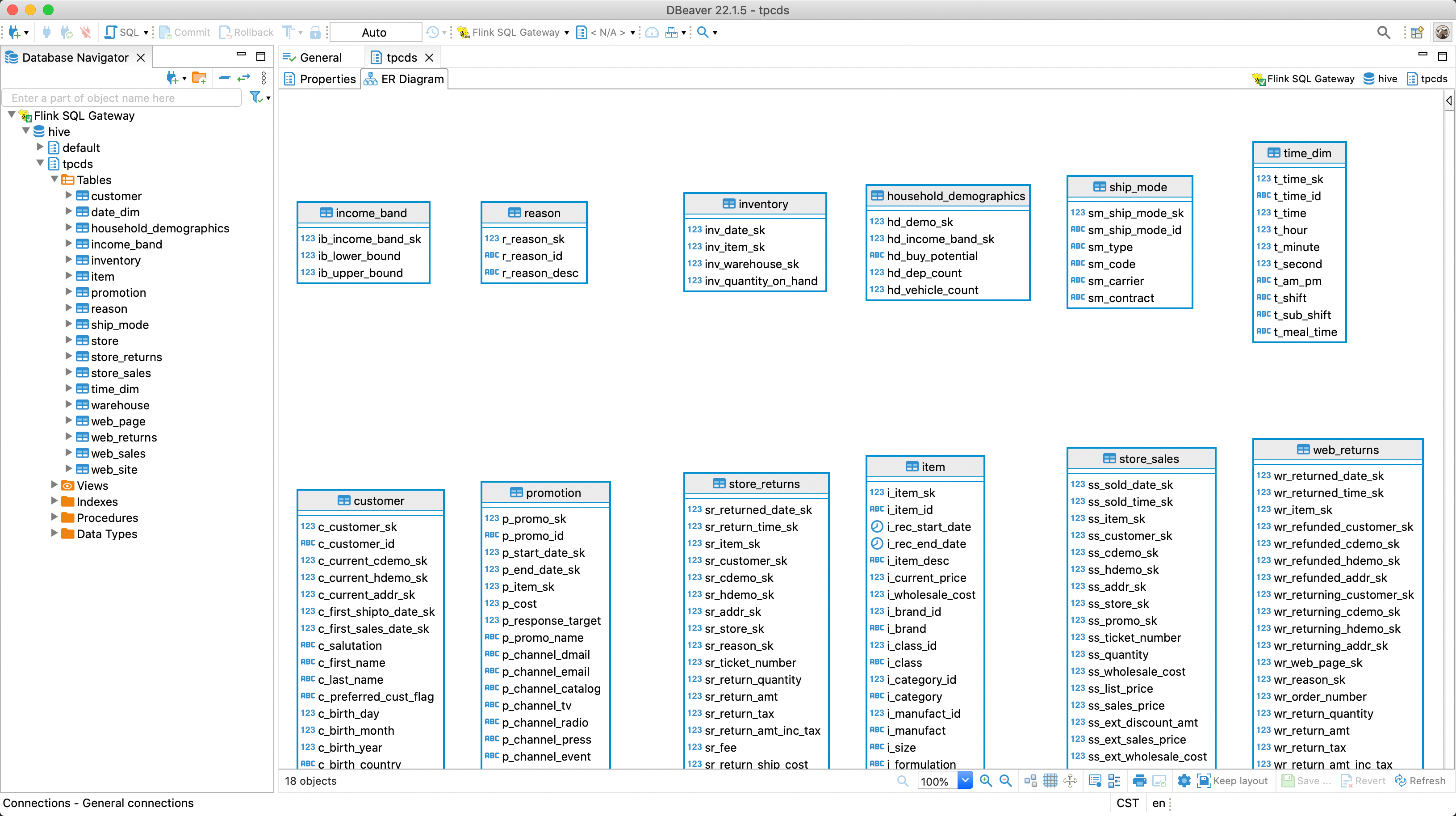Open the zoom percentage dropdown

[966, 781]
